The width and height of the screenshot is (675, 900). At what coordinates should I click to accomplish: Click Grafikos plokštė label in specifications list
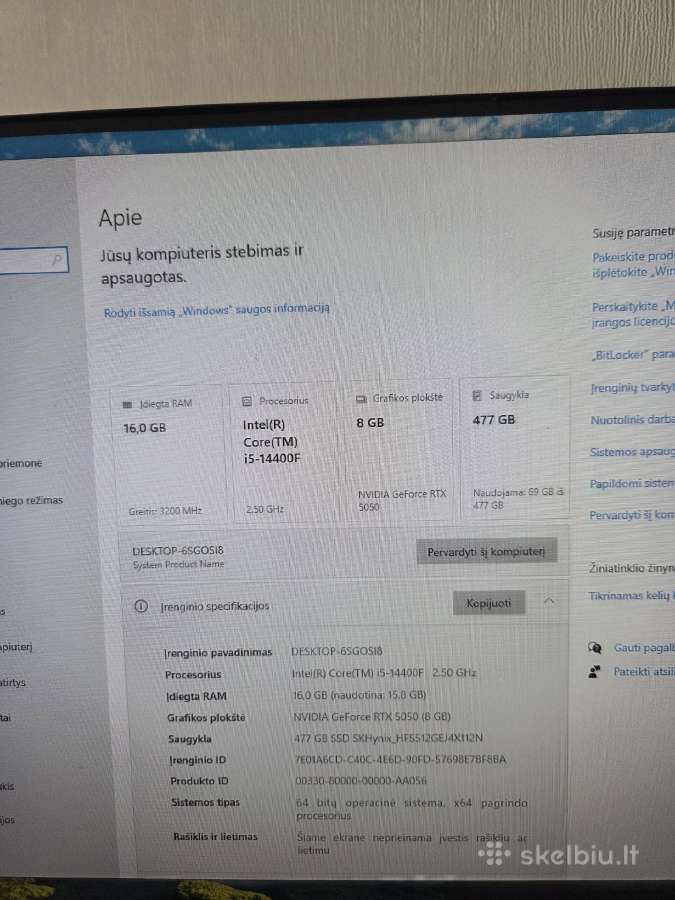pyautogui.click(x=206, y=717)
